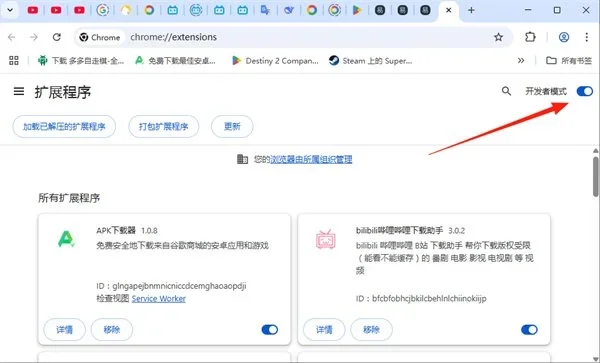Click the scrollbar down arrow
This screenshot has height=363, width=600.
[x=596, y=359]
